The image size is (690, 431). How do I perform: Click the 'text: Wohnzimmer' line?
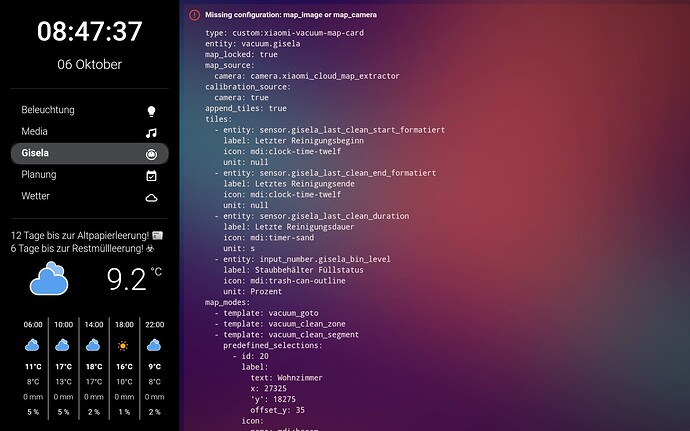pyautogui.click(x=286, y=378)
